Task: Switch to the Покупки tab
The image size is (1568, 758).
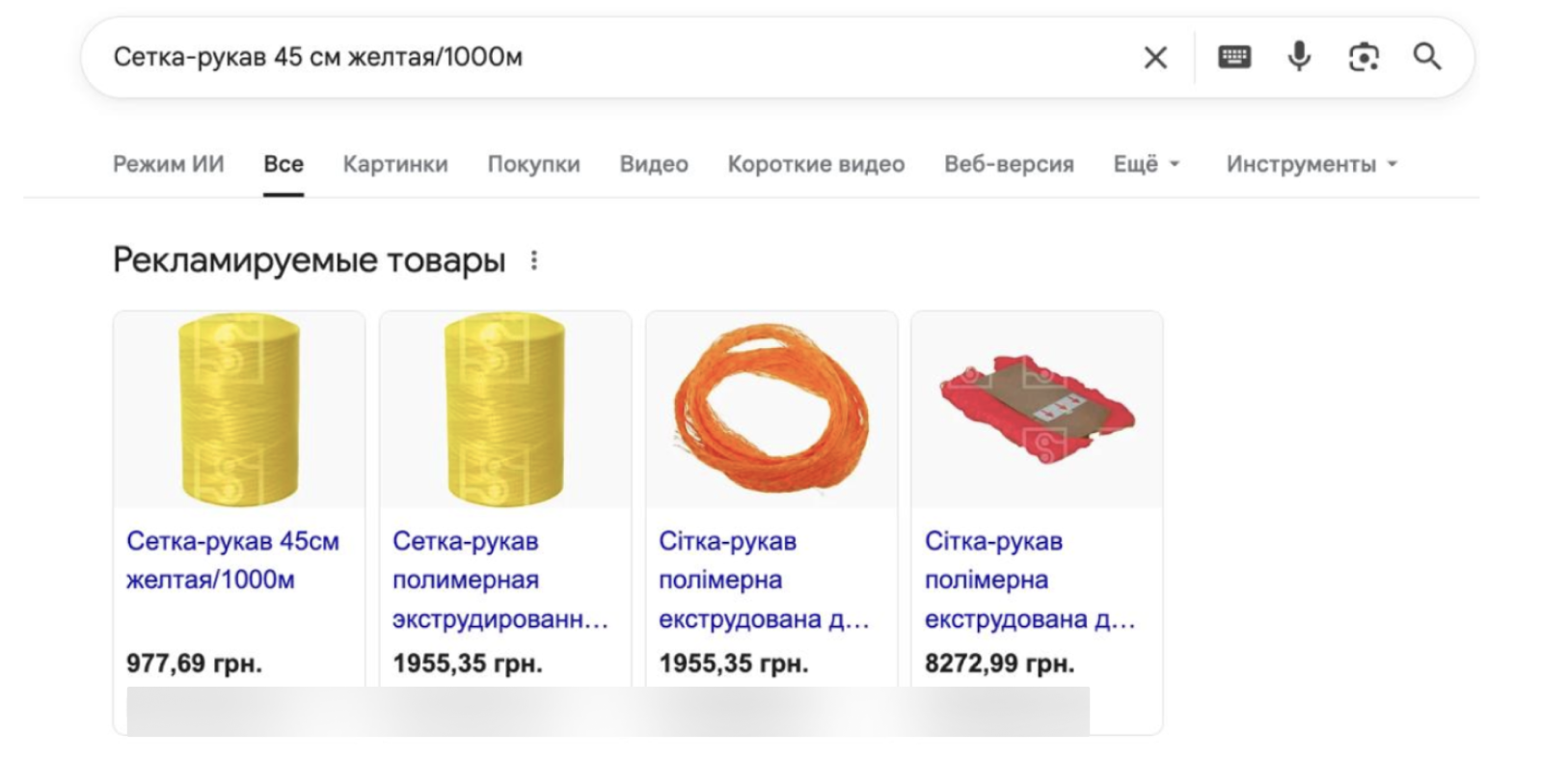Action: point(533,164)
